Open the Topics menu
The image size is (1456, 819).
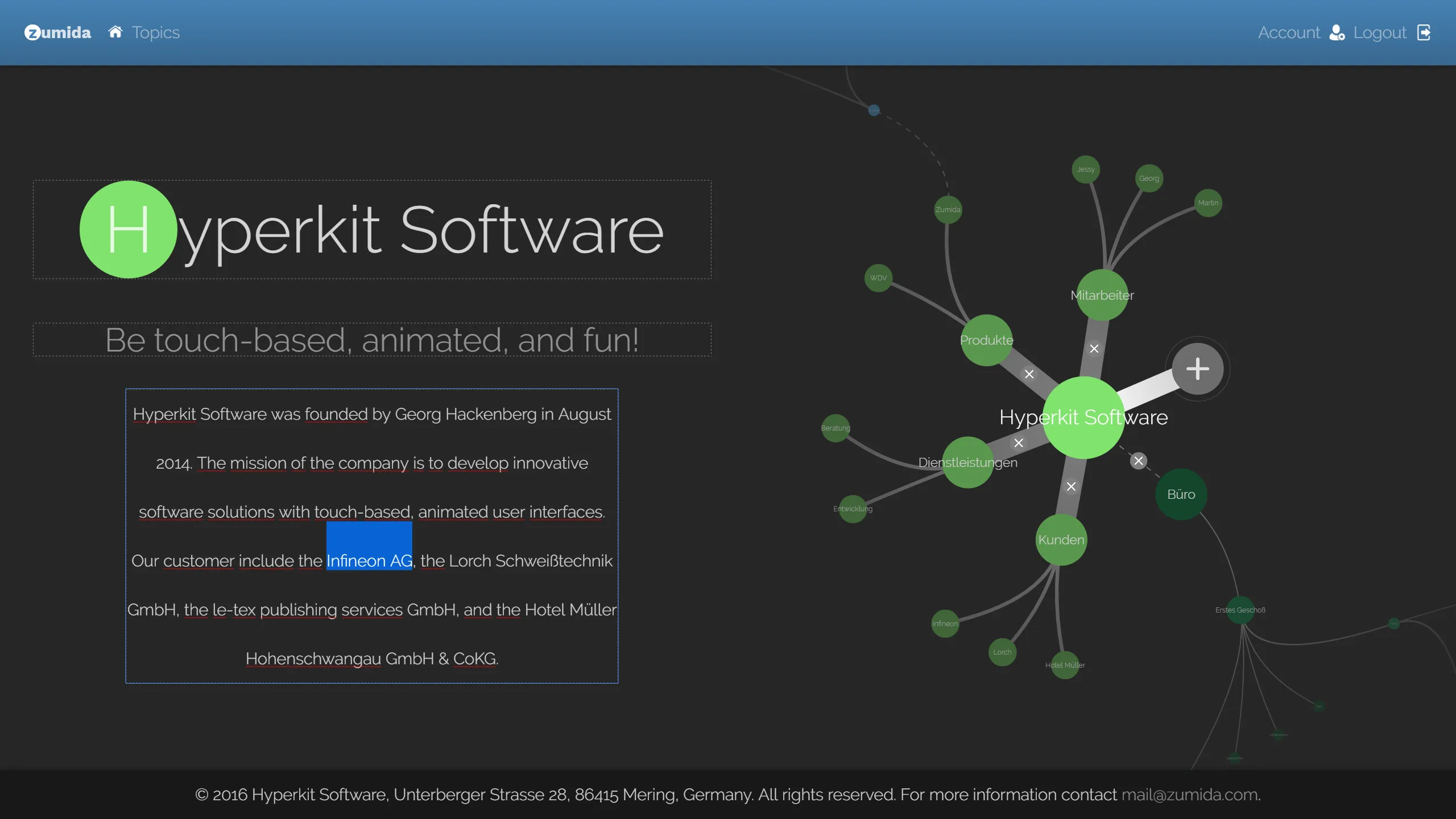pos(156,32)
